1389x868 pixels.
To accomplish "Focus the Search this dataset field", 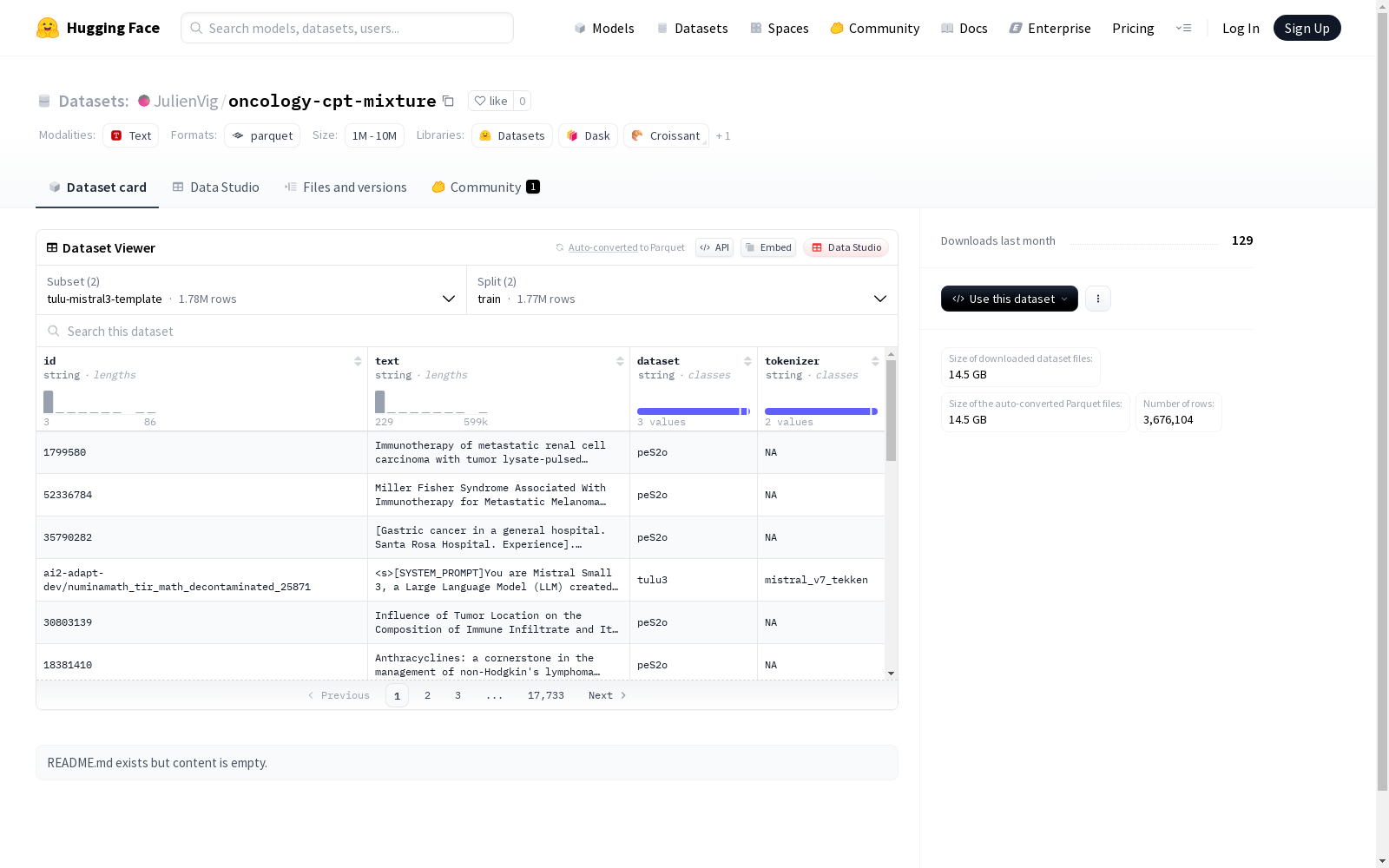I will coord(467,331).
